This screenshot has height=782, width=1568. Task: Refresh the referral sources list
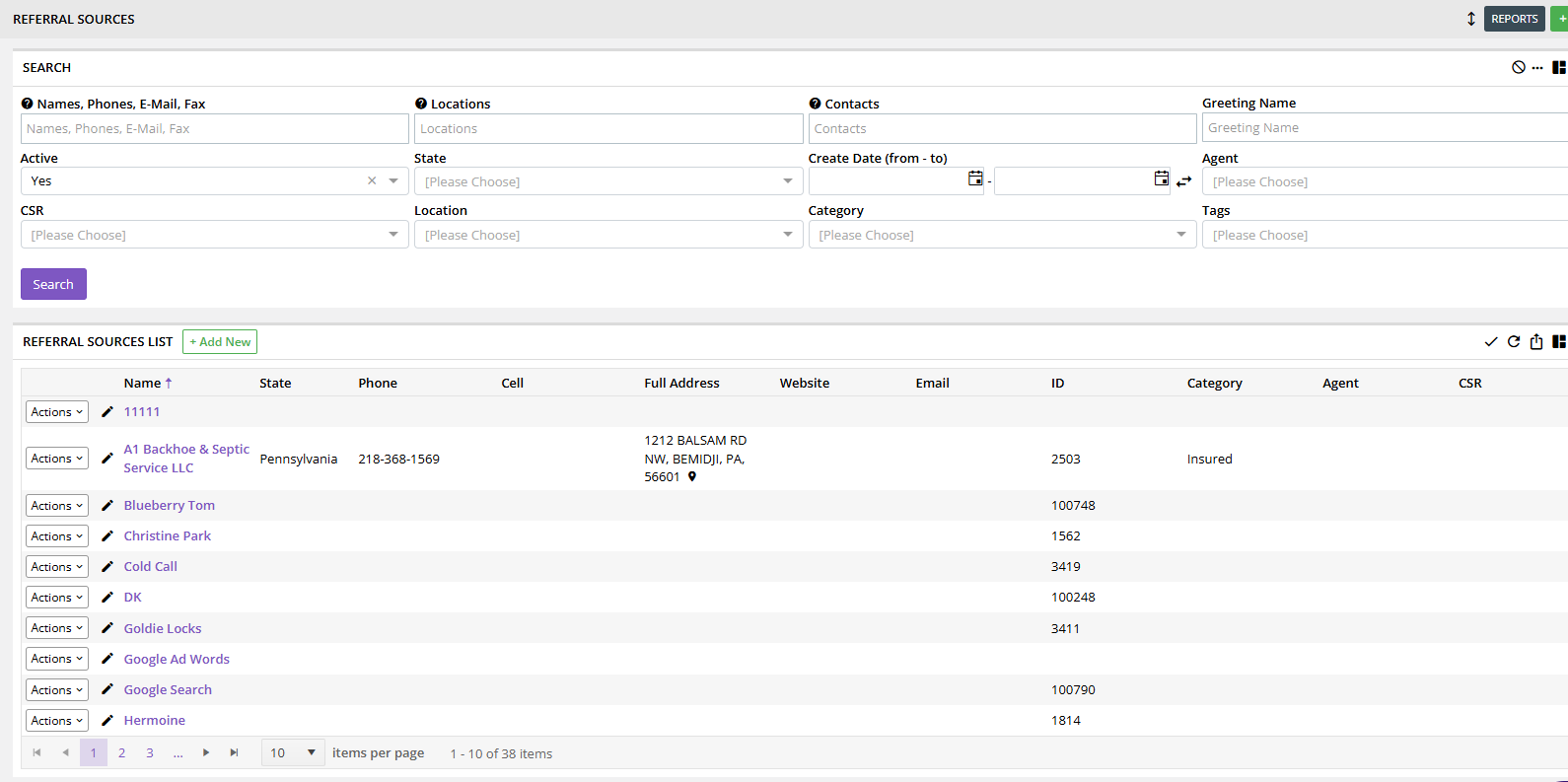[x=1514, y=341]
